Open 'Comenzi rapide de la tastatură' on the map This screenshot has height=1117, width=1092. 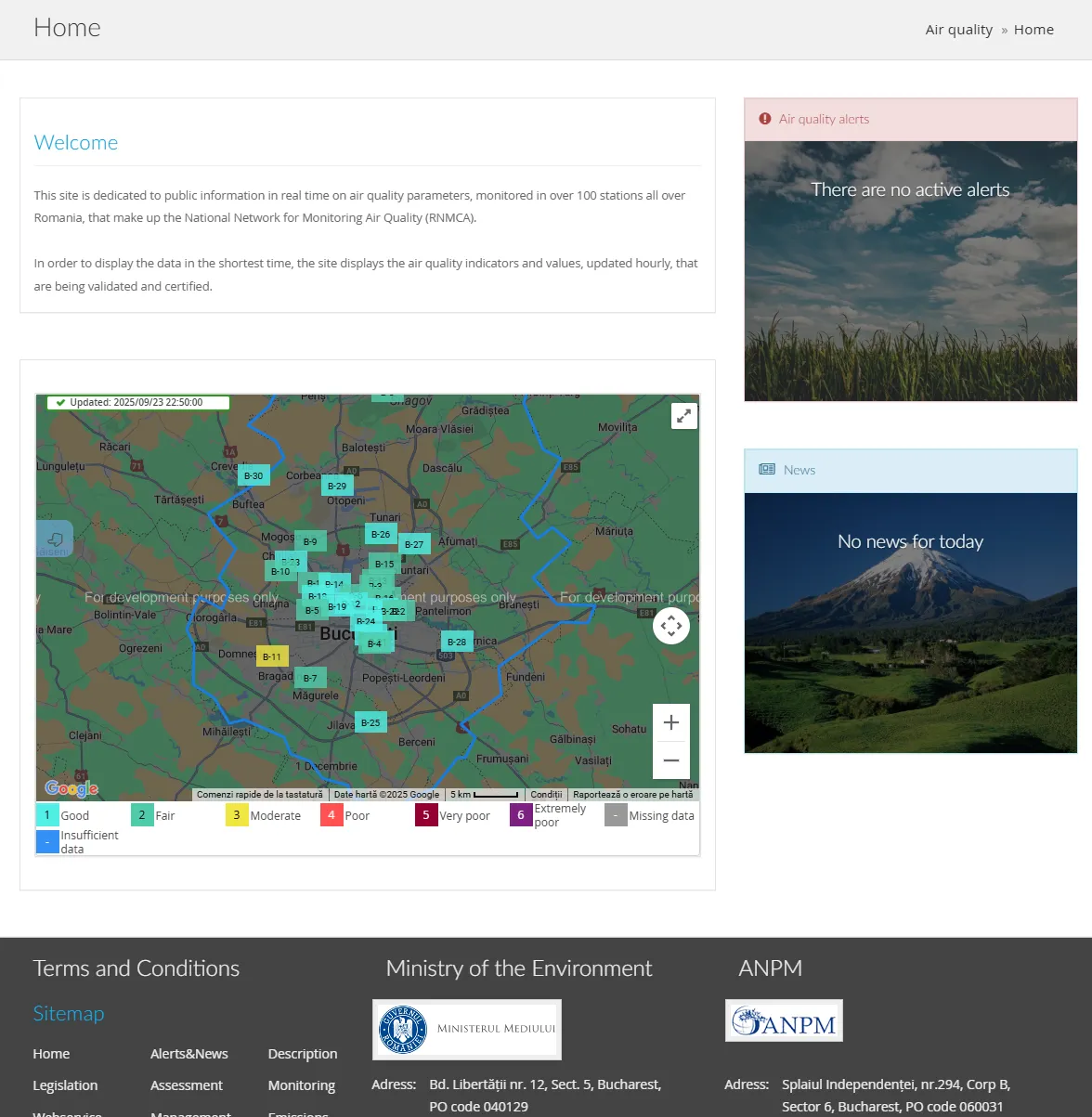(x=260, y=795)
